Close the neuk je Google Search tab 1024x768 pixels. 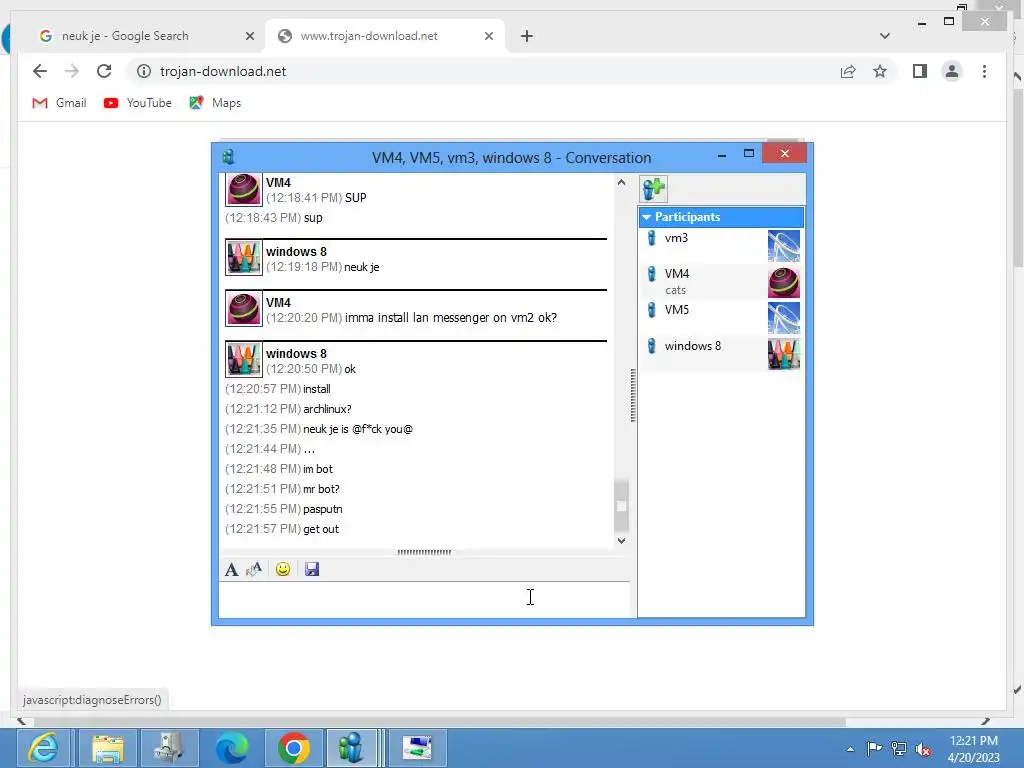[x=249, y=36]
